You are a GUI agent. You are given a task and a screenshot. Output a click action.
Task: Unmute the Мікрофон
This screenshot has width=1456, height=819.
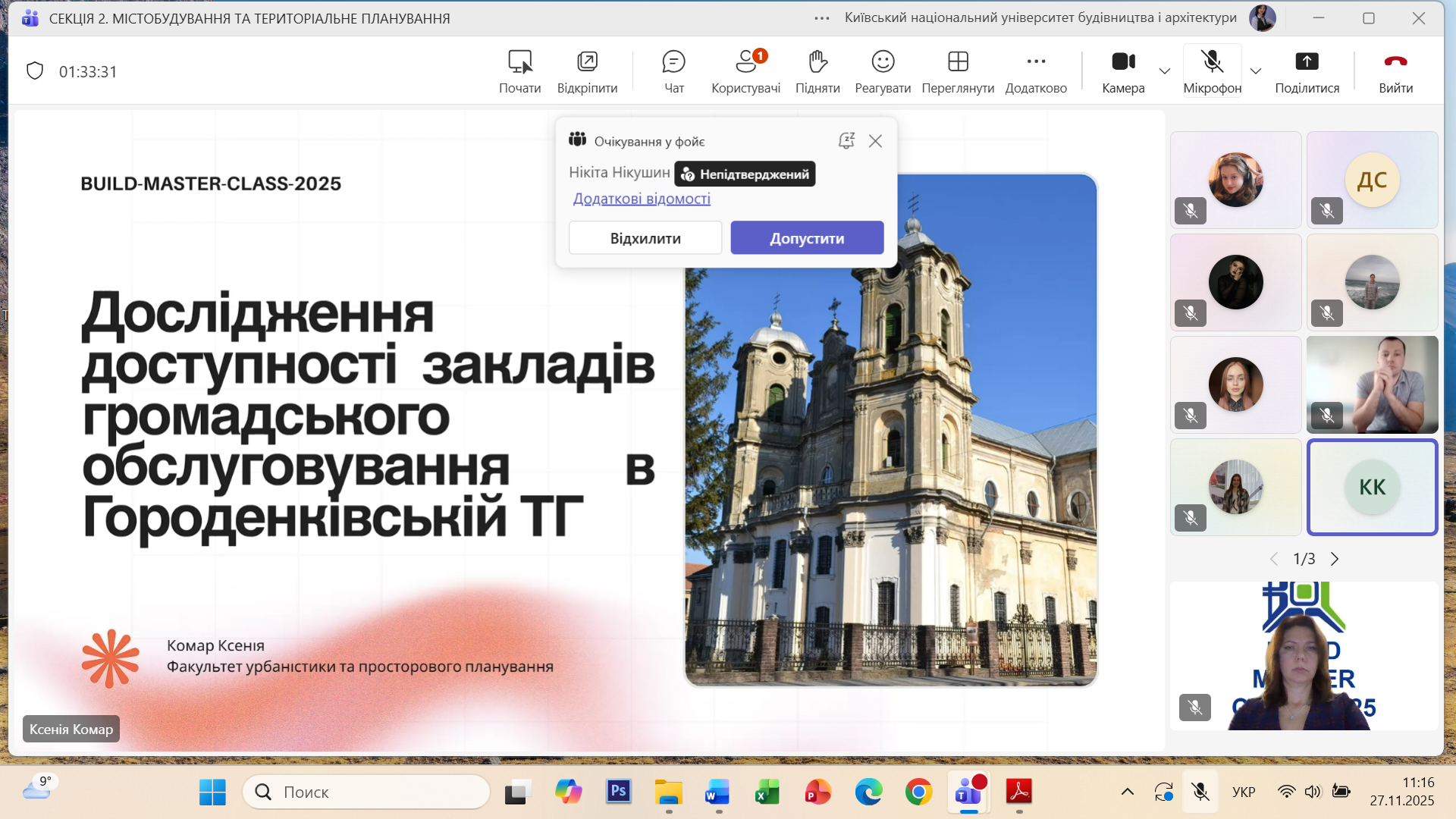coord(1212,71)
